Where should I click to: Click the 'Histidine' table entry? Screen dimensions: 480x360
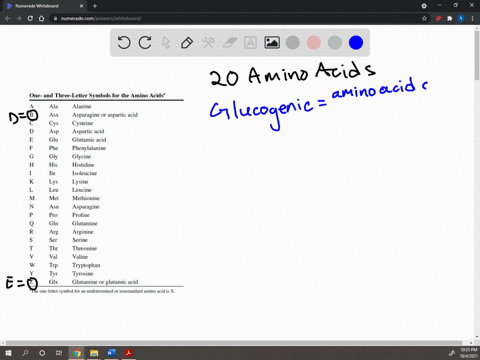[83, 165]
